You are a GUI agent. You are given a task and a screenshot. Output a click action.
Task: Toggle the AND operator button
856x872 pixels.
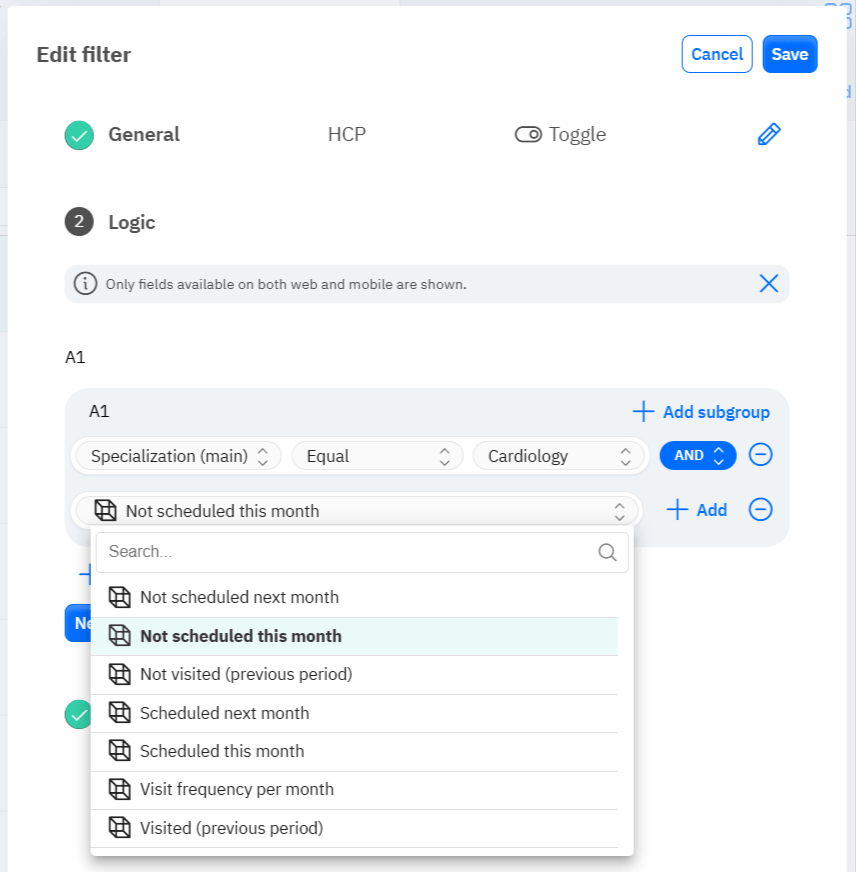(697, 455)
